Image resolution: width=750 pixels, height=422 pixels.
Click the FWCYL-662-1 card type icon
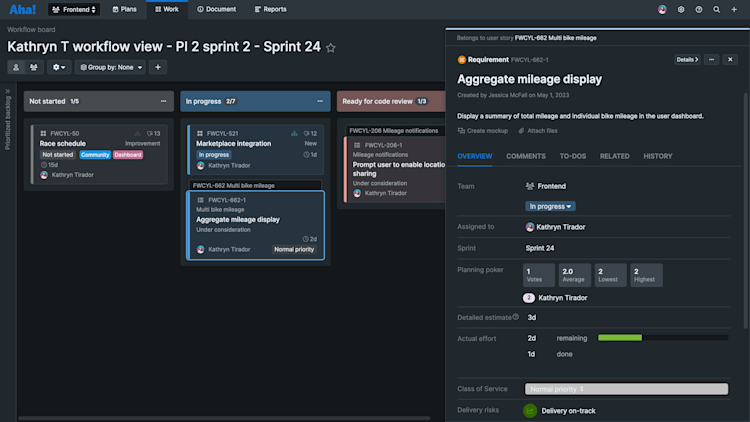[200, 200]
